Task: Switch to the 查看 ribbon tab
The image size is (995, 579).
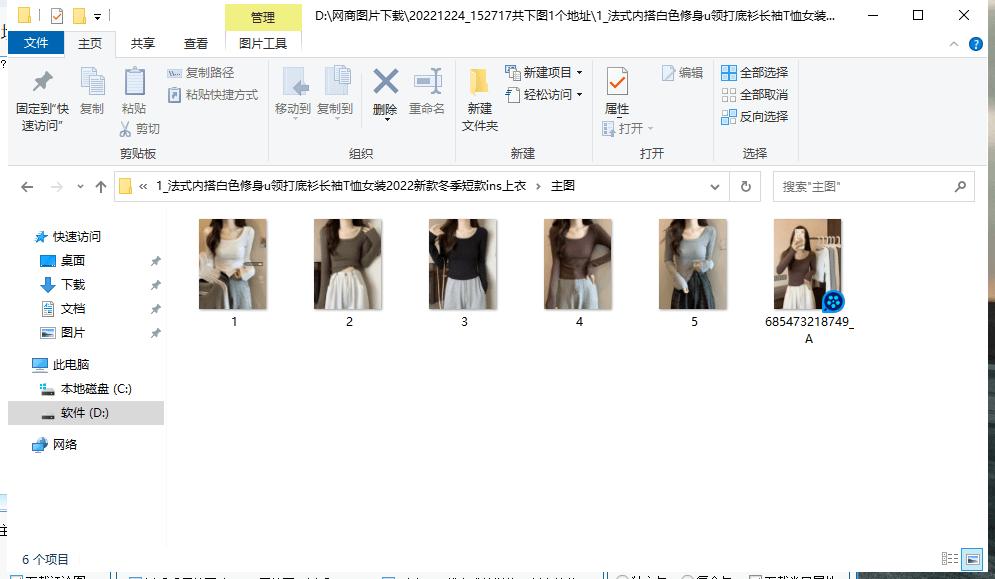Action: click(x=194, y=43)
